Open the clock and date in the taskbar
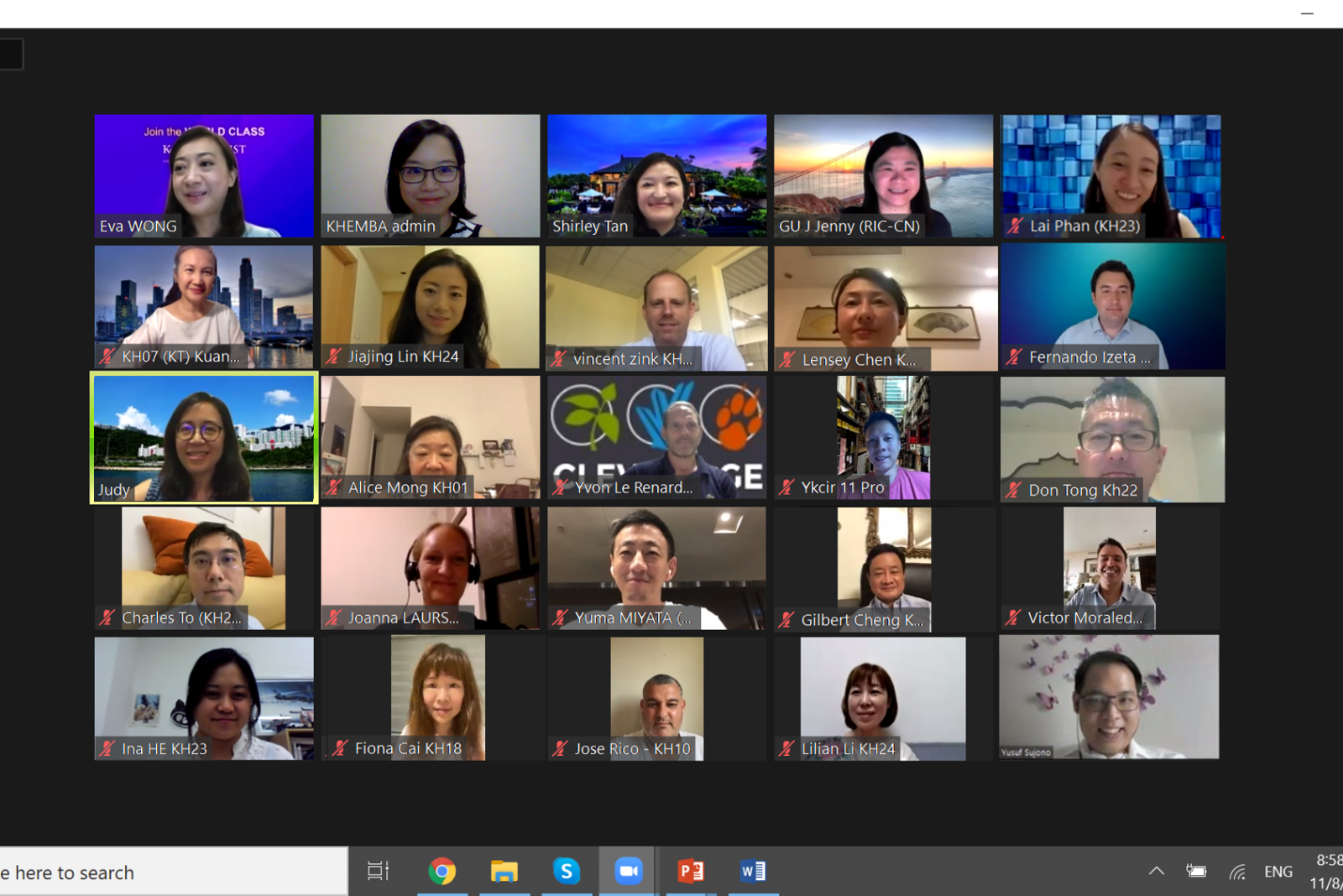1343x896 pixels. tap(1326, 872)
